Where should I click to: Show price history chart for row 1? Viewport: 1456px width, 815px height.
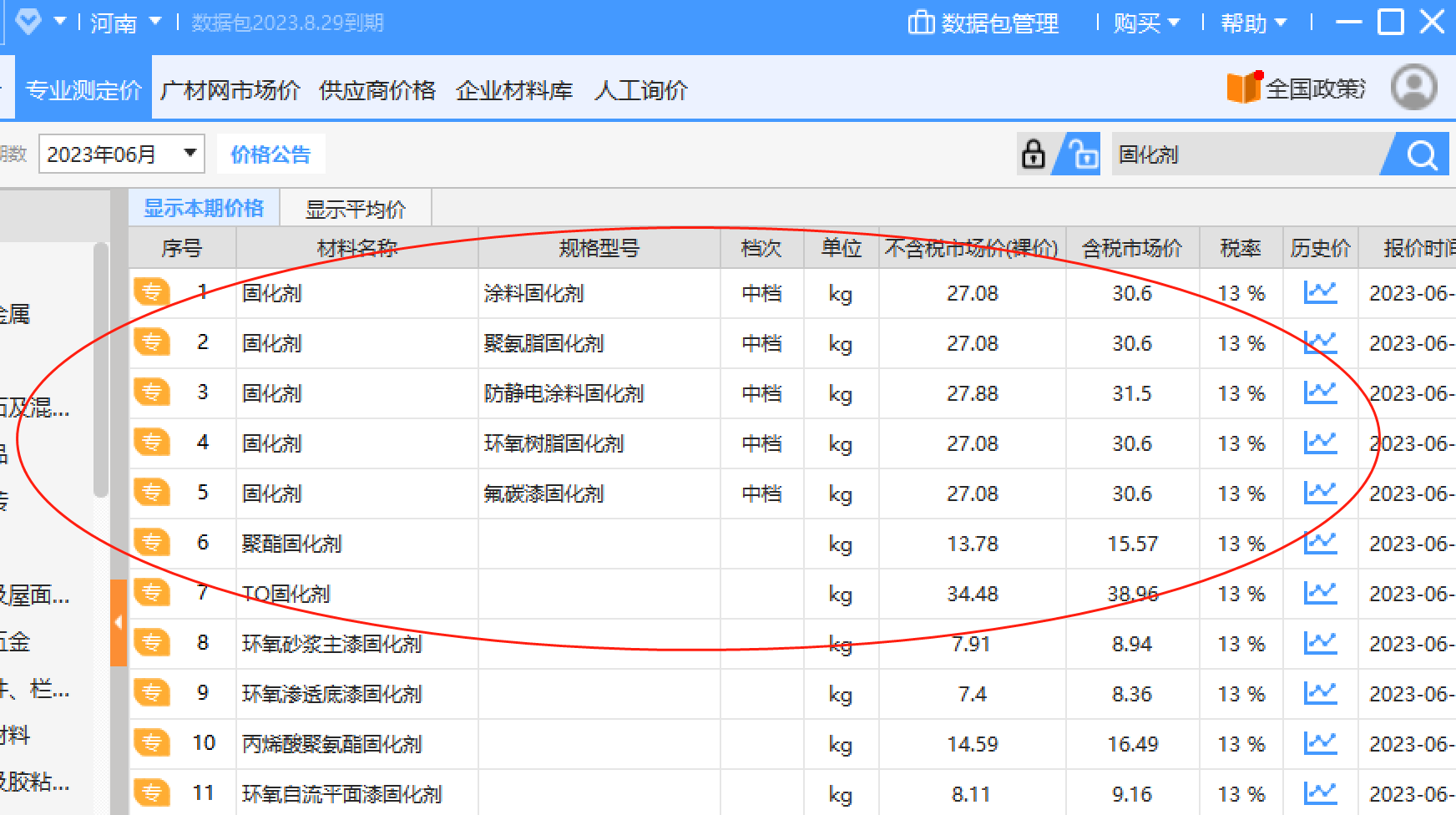[1320, 292]
